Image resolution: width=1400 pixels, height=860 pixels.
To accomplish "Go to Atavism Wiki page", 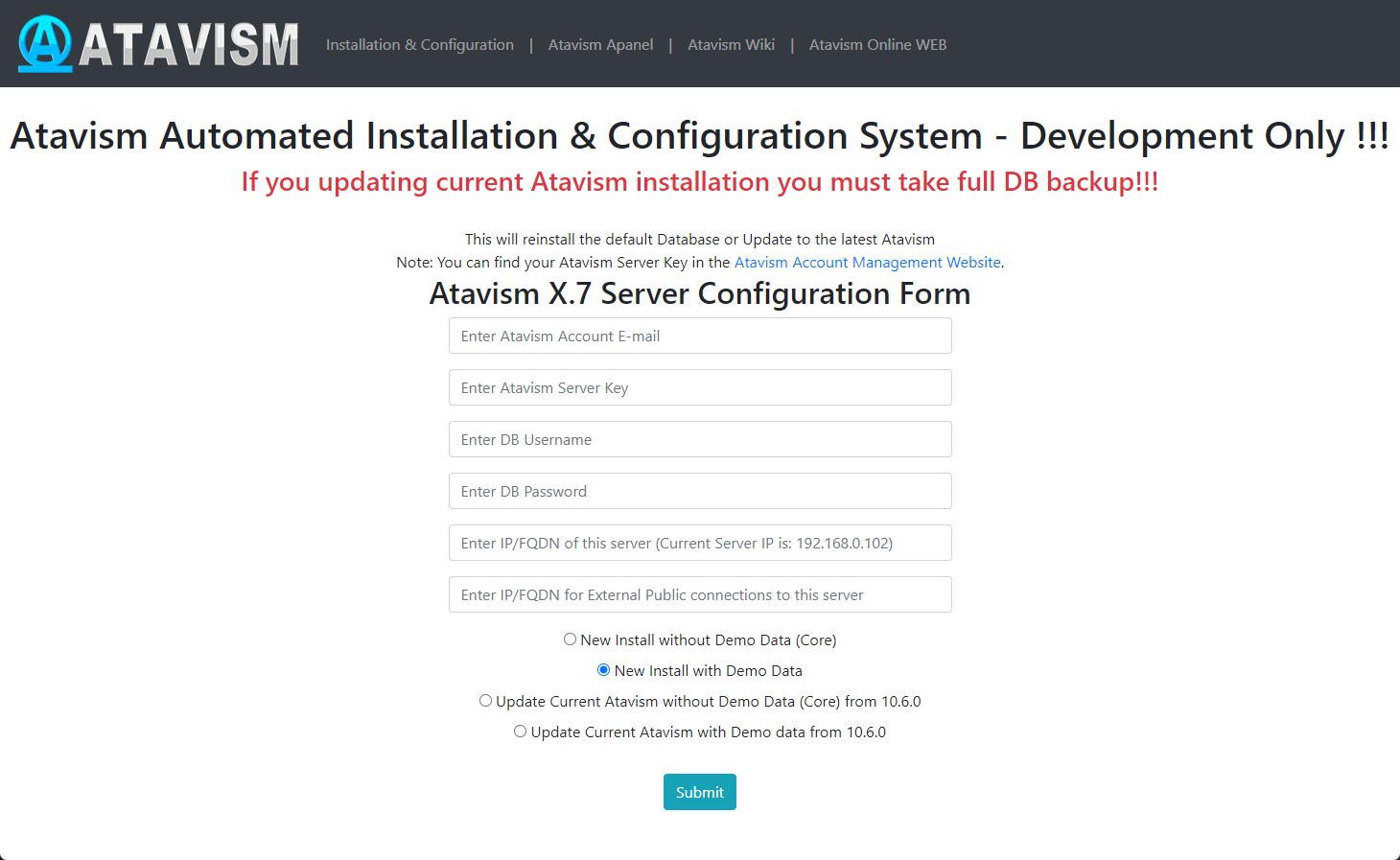I will [x=731, y=45].
